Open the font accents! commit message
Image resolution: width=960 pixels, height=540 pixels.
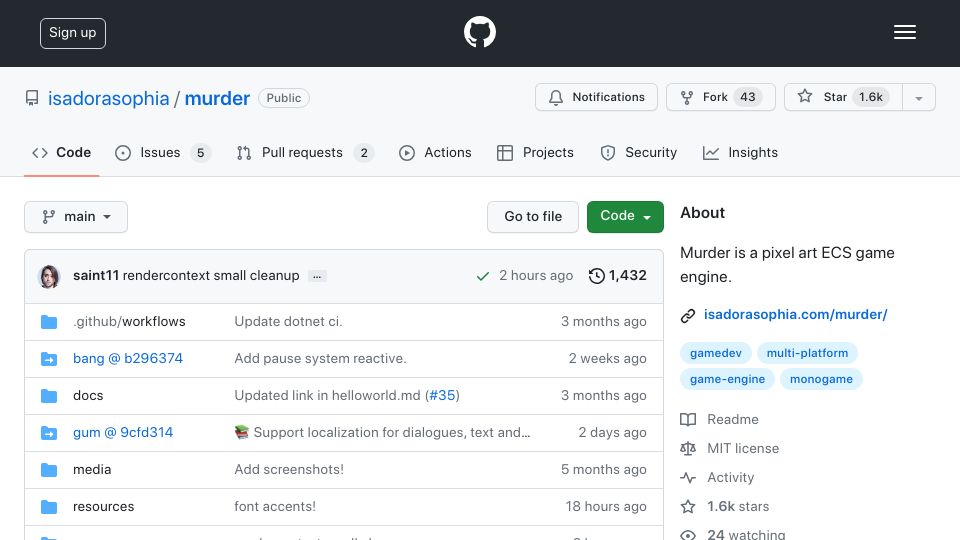click(x=275, y=506)
